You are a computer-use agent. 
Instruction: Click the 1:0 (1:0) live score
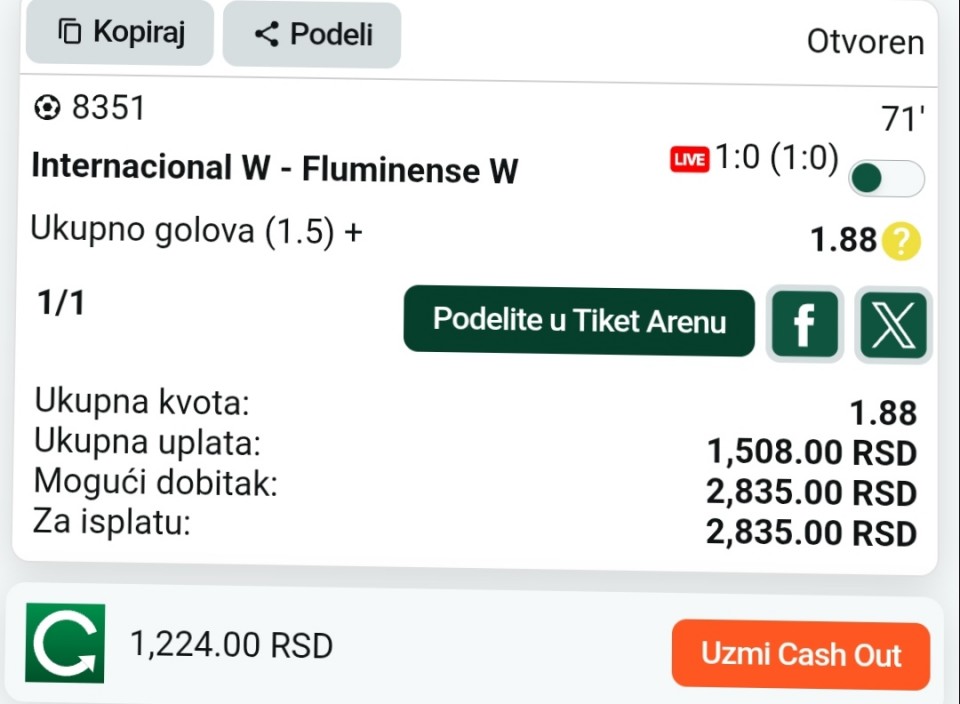tap(776, 157)
